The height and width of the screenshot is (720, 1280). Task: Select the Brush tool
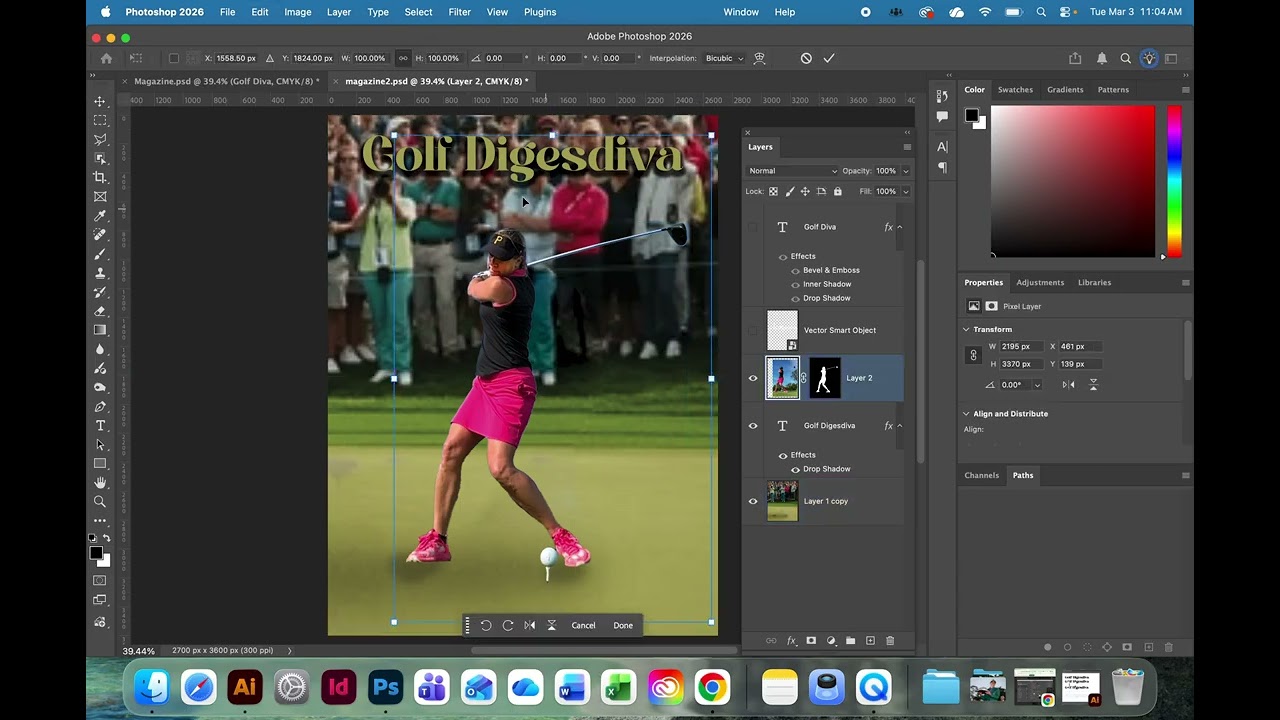100,253
